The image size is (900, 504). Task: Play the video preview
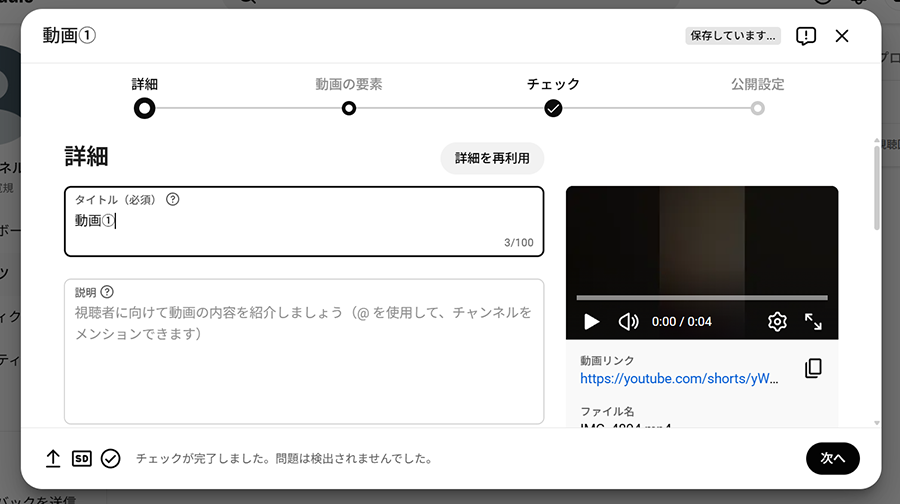591,322
